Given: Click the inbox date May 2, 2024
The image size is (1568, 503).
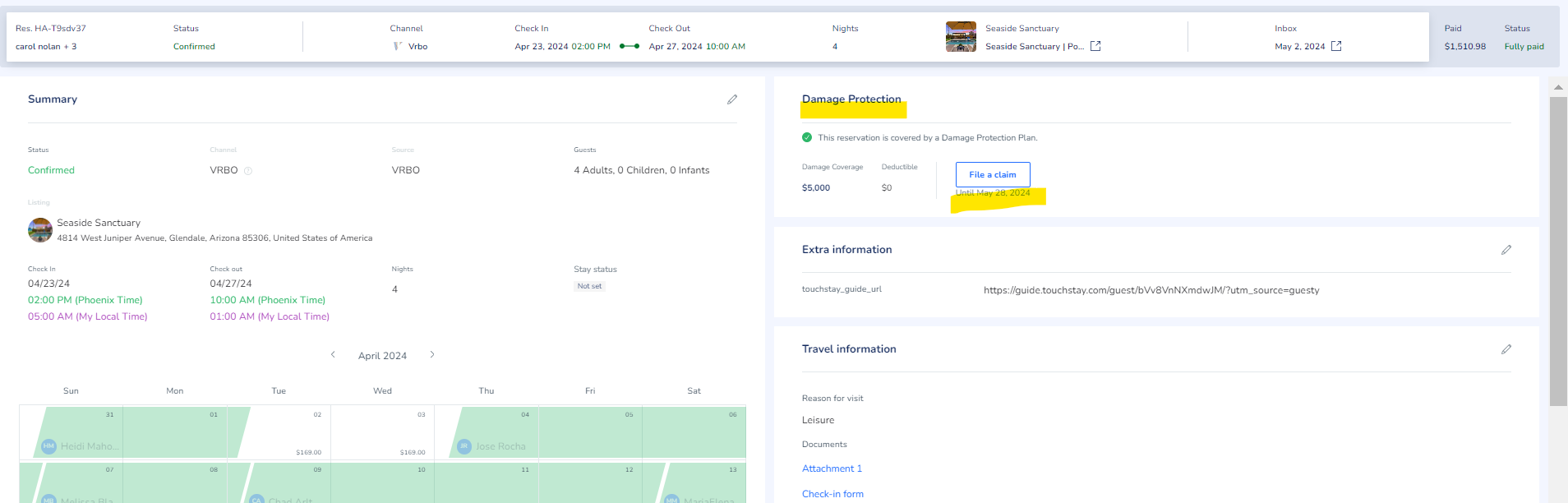Looking at the screenshot, I should (x=1299, y=46).
